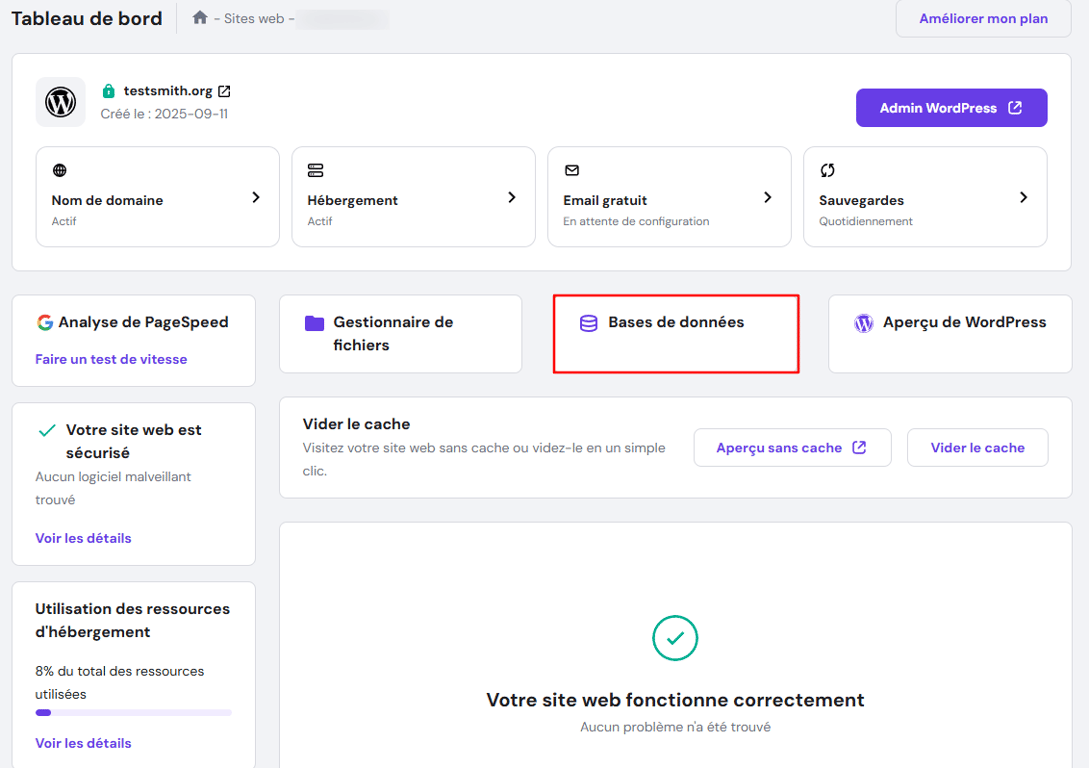The image size is (1089, 768).
Task: Click the server icon on the Hébergement card
Action: [x=316, y=170]
